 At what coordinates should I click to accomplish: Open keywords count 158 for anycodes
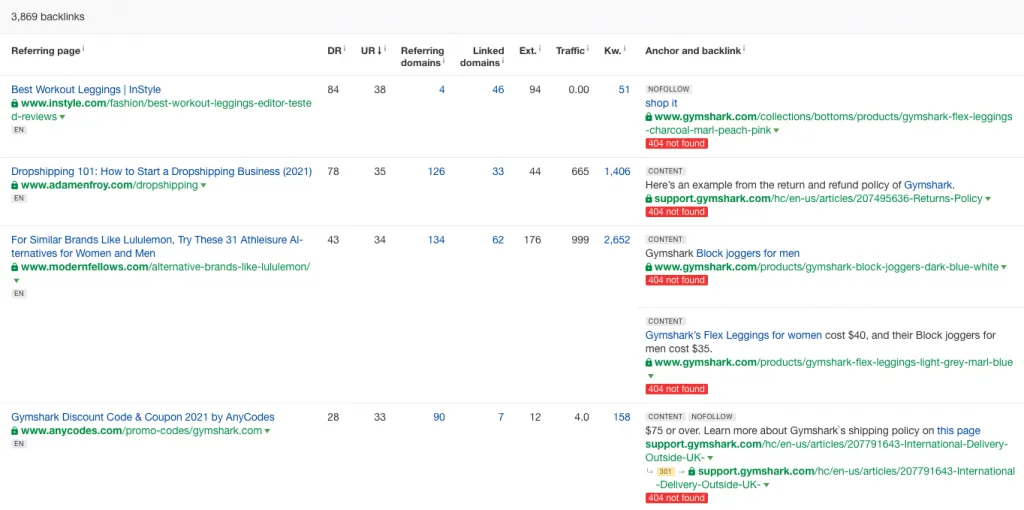coord(622,417)
